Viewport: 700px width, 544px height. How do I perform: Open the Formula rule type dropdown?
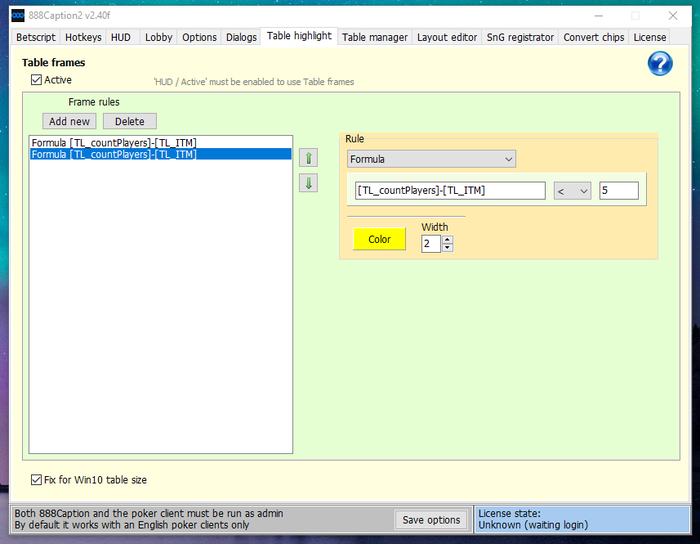(x=431, y=159)
